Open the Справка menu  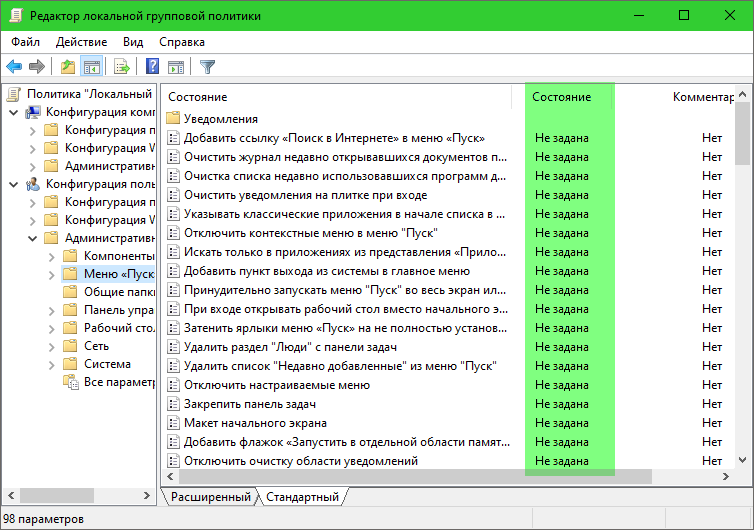click(x=181, y=42)
